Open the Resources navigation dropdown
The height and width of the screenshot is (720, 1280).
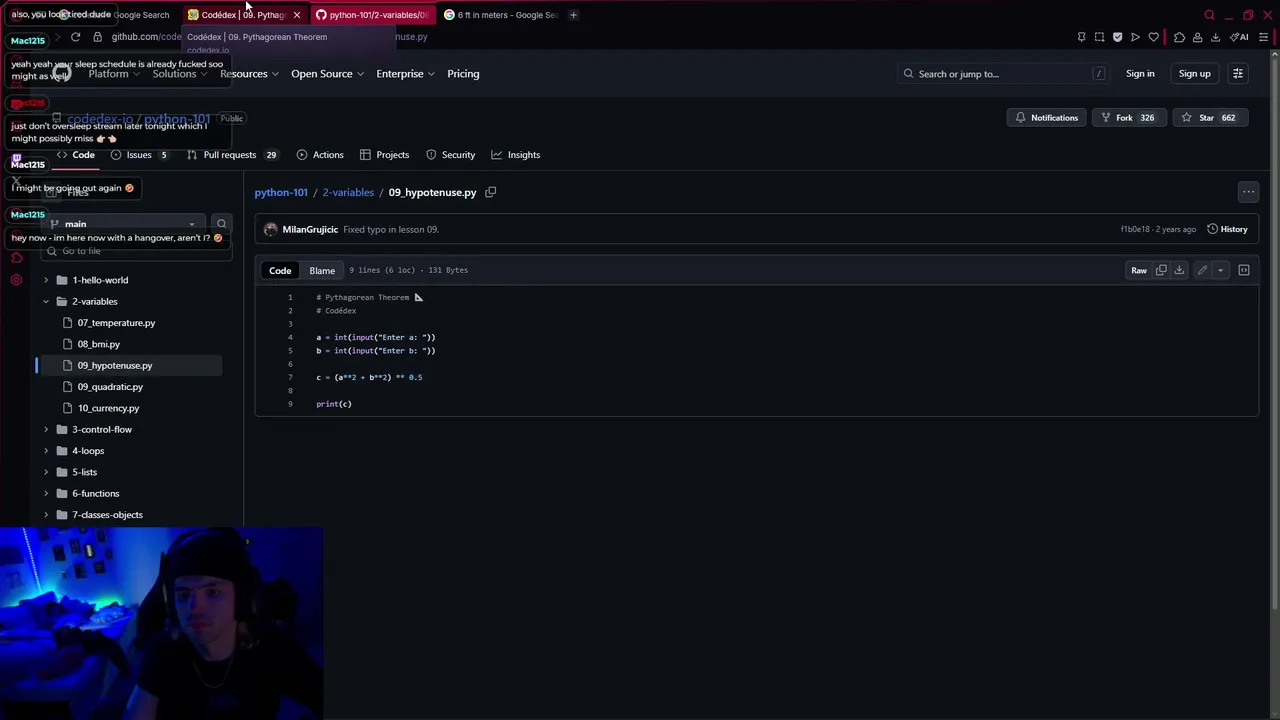click(249, 74)
